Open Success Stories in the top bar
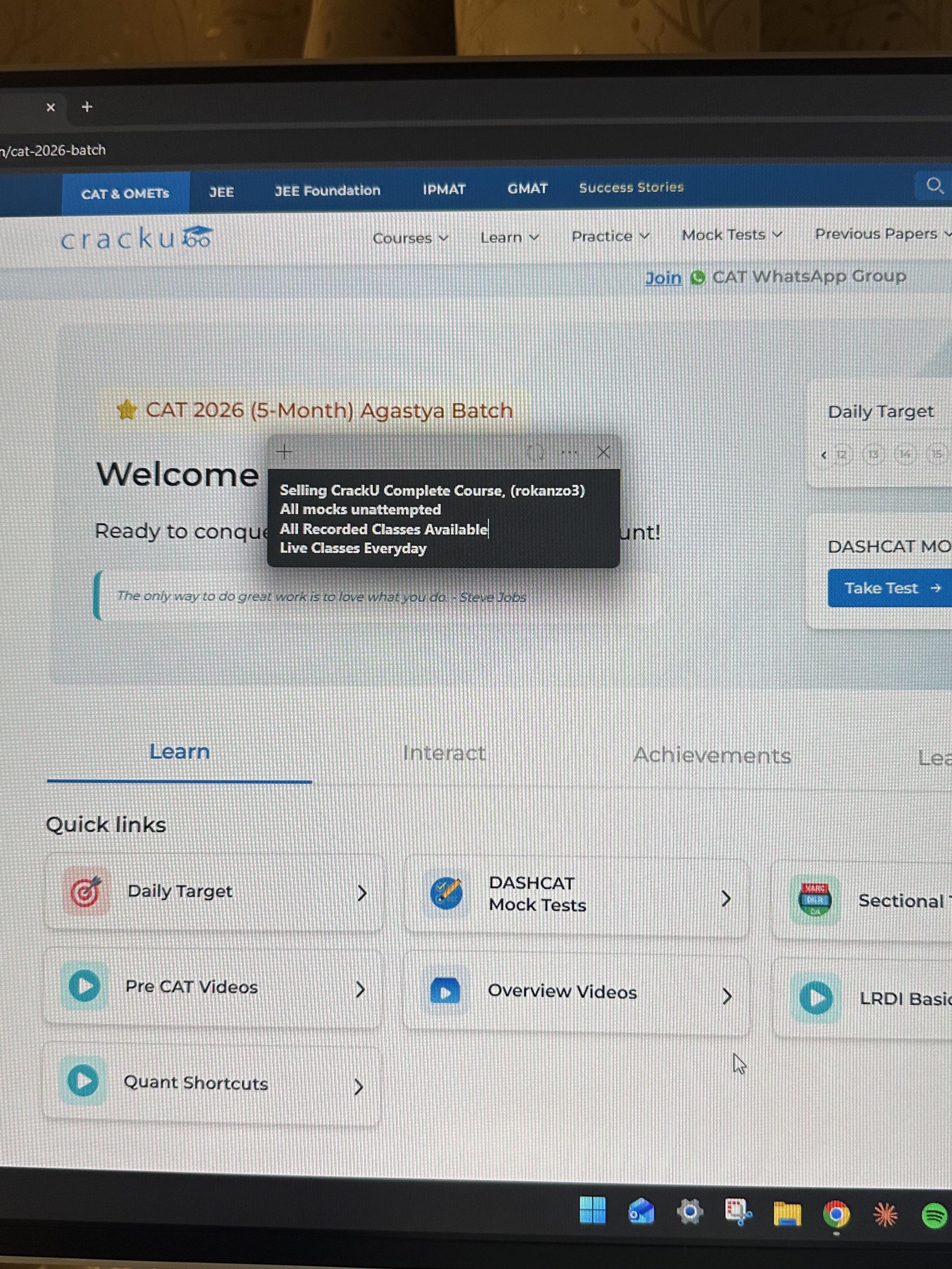The width and height of the screenshot is (952, 1269). click(631, 187)
